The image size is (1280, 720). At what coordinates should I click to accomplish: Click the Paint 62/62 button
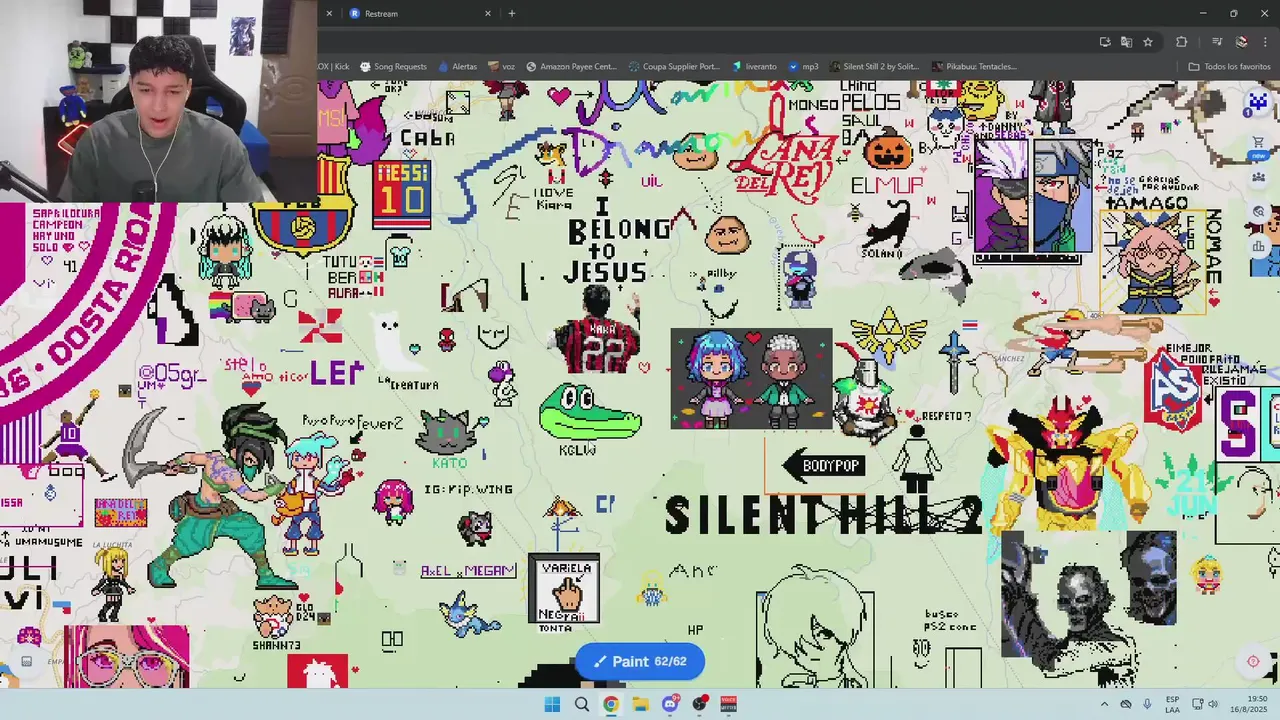[x=639, y=661]
